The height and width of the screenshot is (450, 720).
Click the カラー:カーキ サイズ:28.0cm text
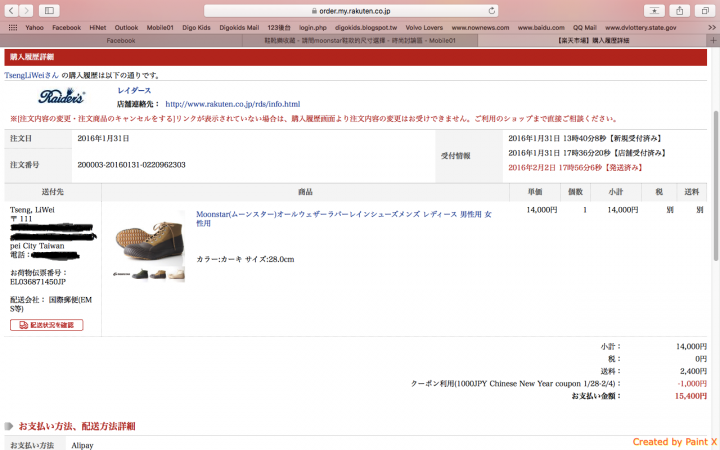(245, 259)
